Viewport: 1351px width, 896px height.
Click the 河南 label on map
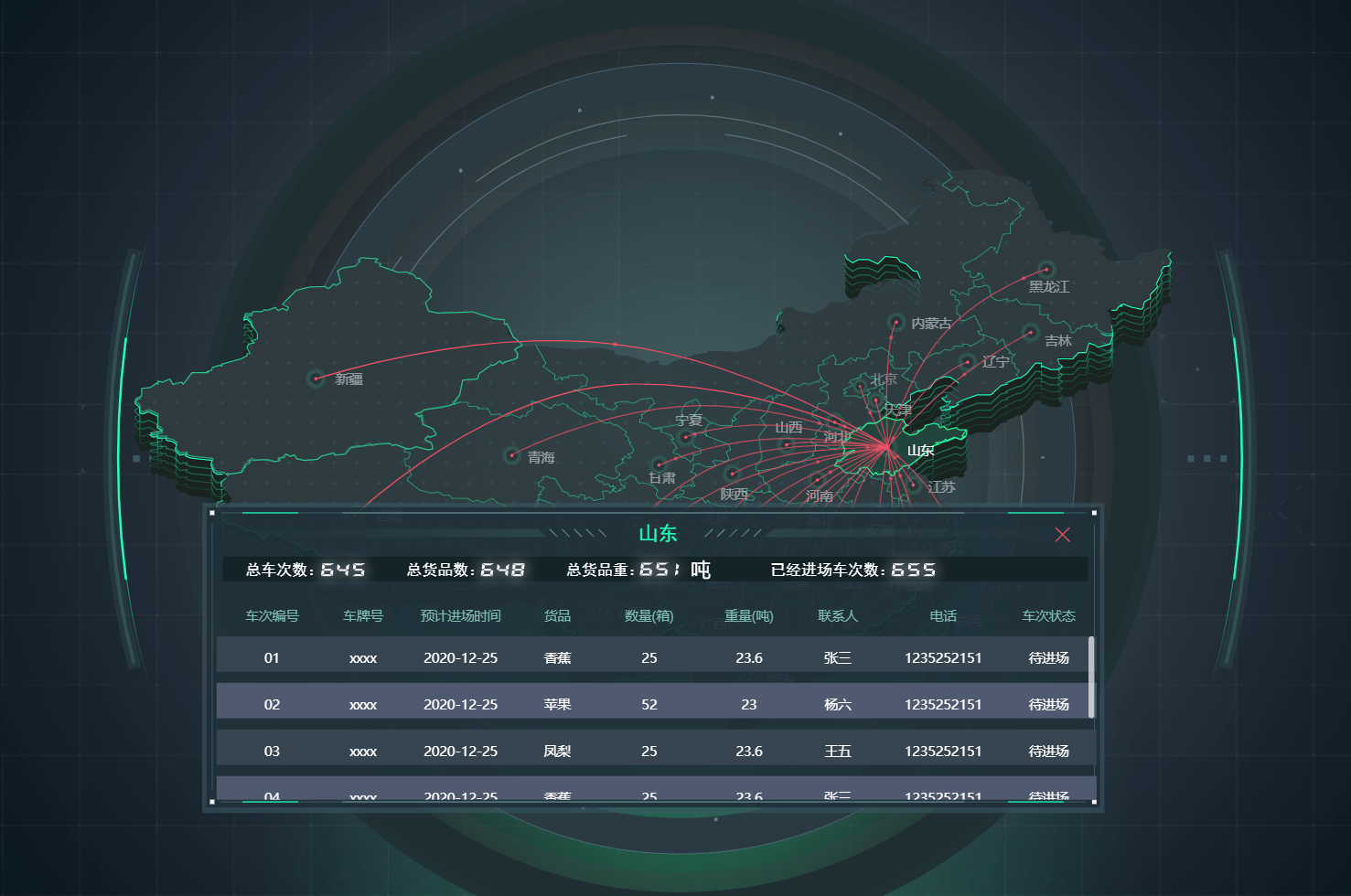(x=820, y=496)
